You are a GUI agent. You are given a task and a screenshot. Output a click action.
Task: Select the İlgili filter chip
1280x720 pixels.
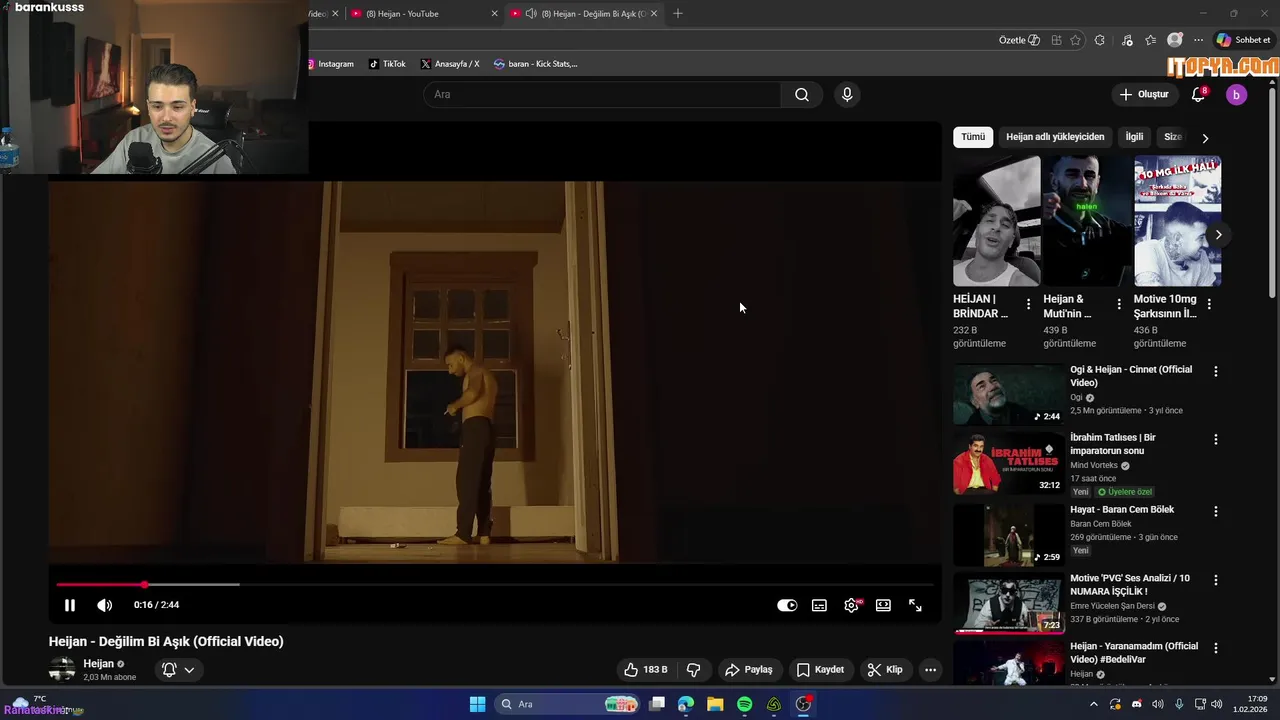[x=1134, y=137]
